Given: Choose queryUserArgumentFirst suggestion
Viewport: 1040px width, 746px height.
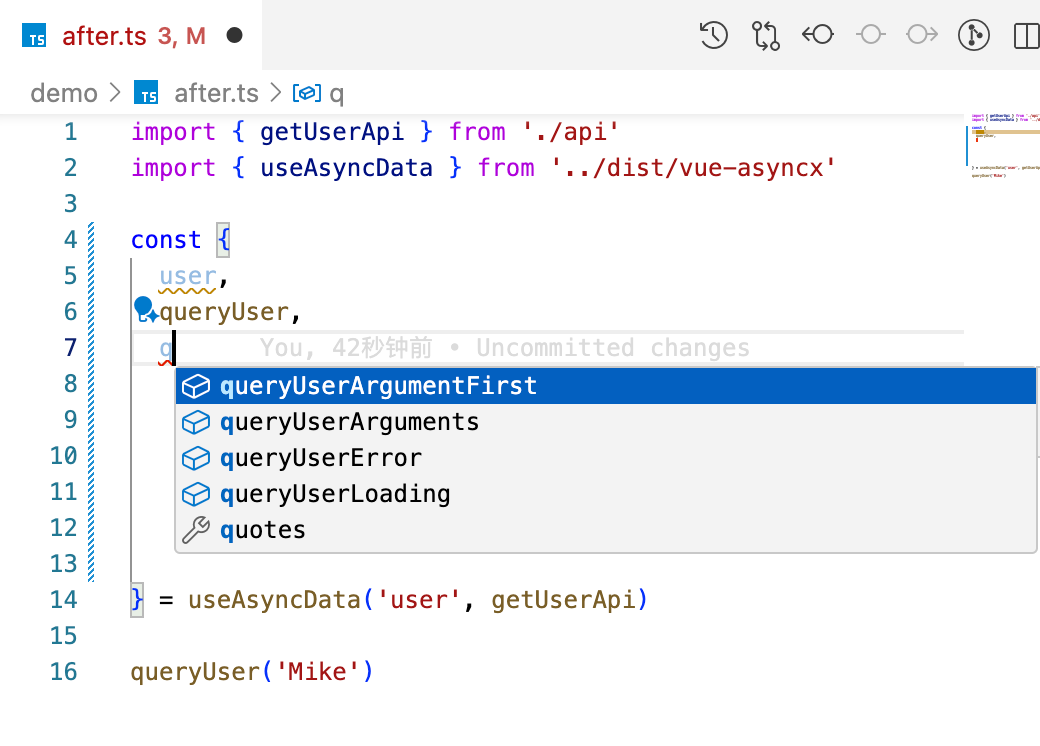Looking at the screenshot, I should click(x=378, y=386).
